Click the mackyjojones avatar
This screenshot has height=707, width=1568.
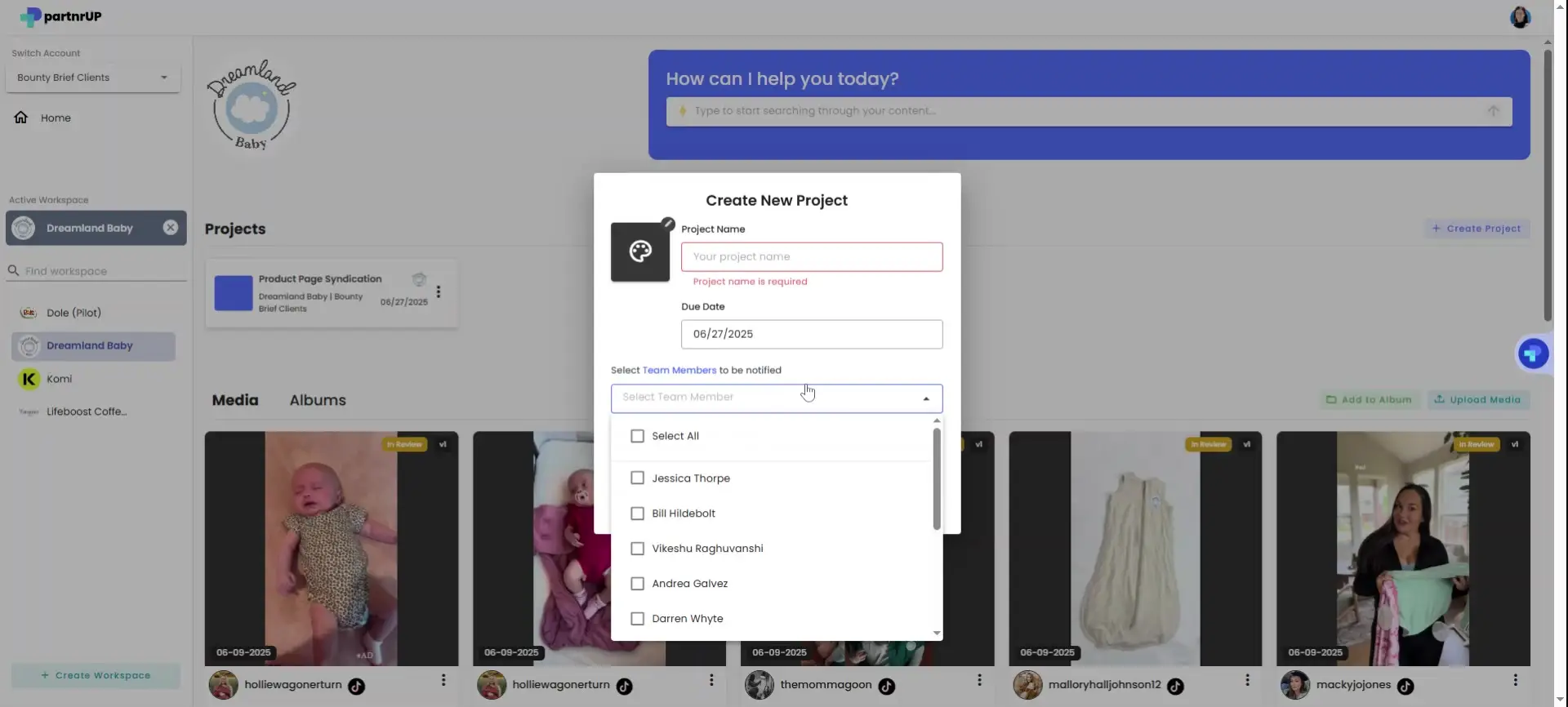(1295, 685)
